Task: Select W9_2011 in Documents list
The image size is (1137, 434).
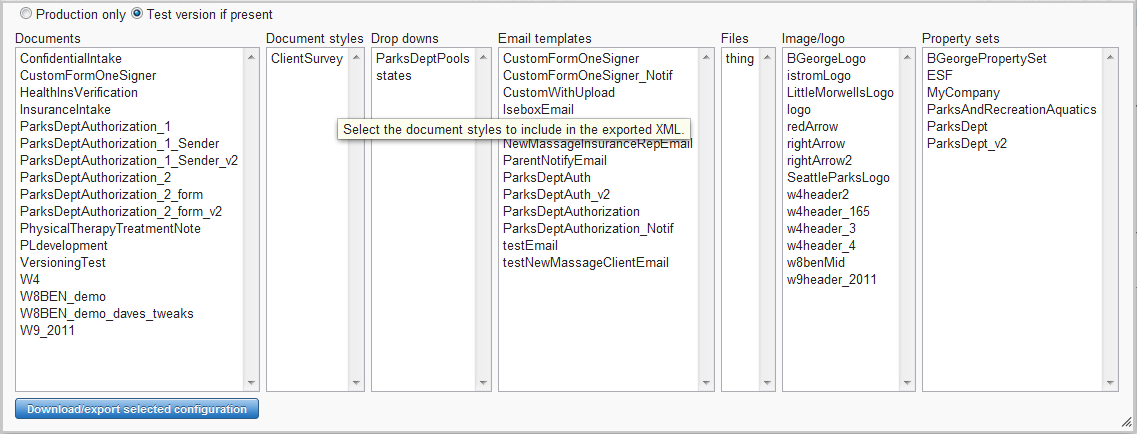Action: (48, 331)
